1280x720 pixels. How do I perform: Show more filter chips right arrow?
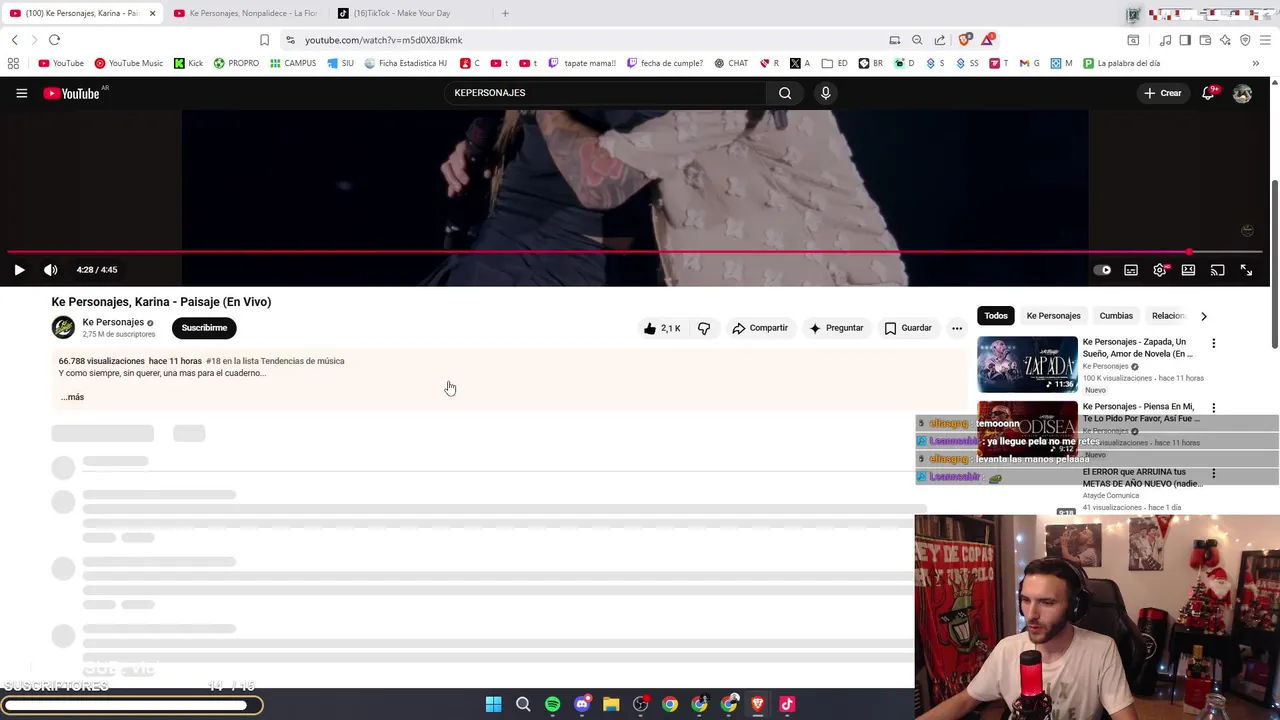[1204, 316]
